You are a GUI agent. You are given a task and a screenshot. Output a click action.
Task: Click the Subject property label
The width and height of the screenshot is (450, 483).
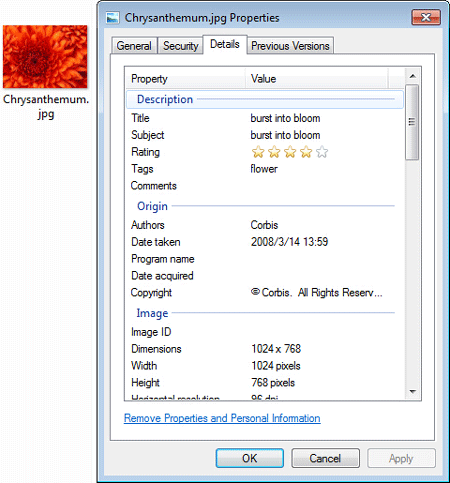tap(147, 135)
